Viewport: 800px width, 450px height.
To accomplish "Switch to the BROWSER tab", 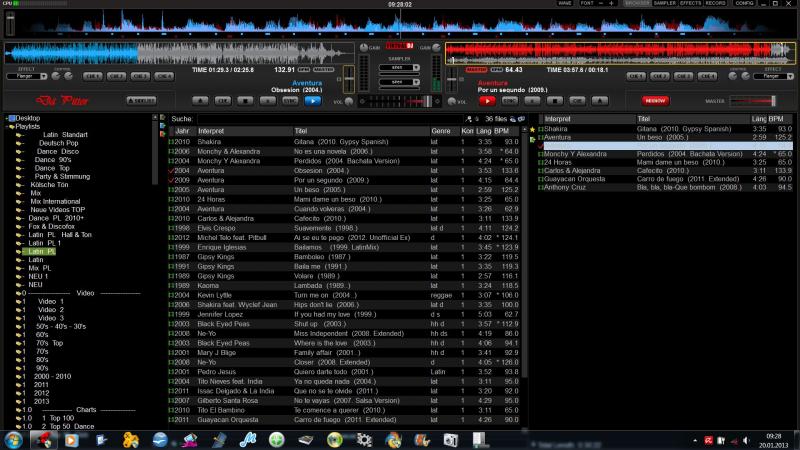I will (637, 3).
